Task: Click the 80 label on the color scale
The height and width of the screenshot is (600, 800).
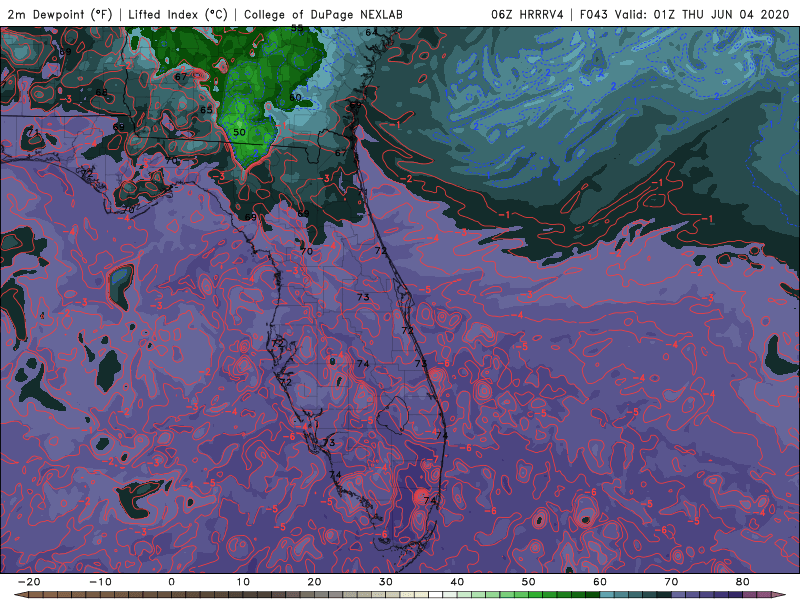Action: pyautogui.click(x=743, y=582)
